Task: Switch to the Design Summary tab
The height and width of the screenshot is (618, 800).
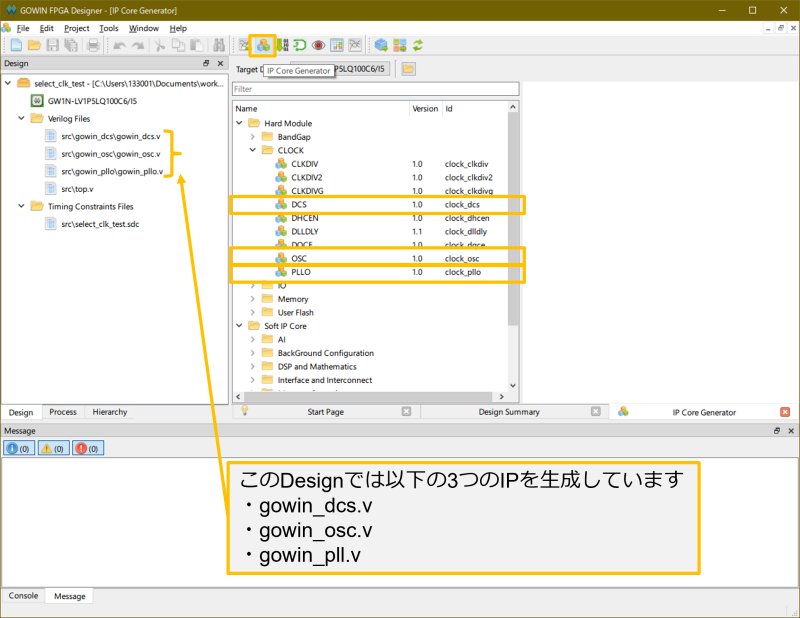Action: [509, 412]
